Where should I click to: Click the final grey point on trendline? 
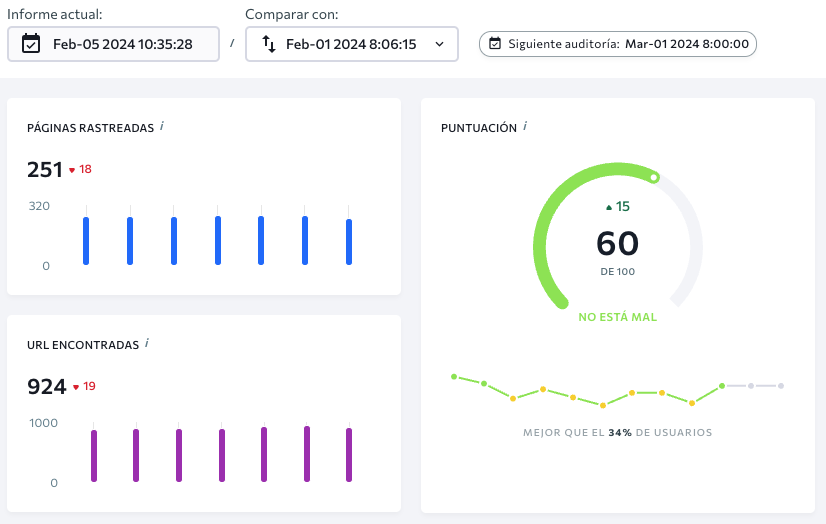(781, 386)
